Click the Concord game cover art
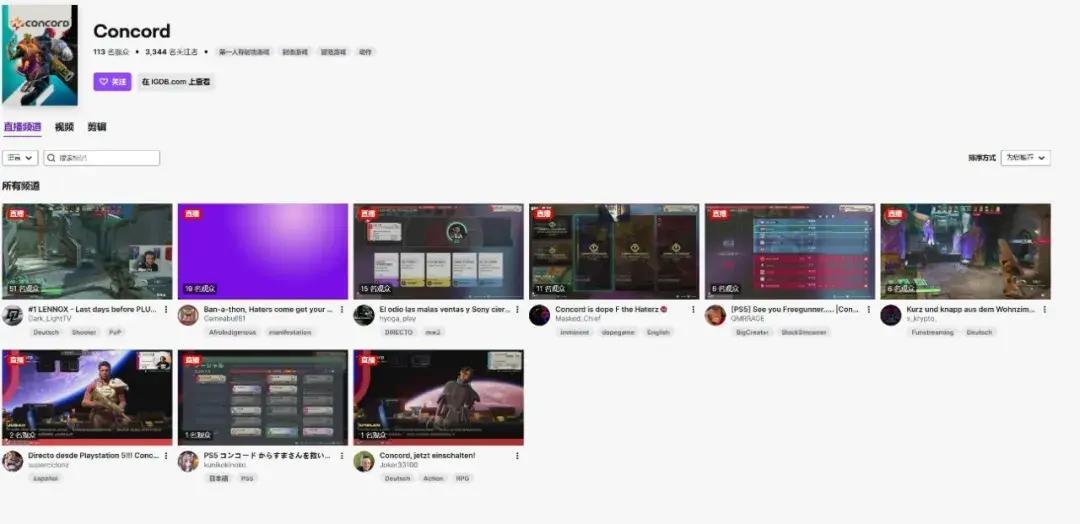Viewport: 1080px width, 524px height. (x=39, y=55)
